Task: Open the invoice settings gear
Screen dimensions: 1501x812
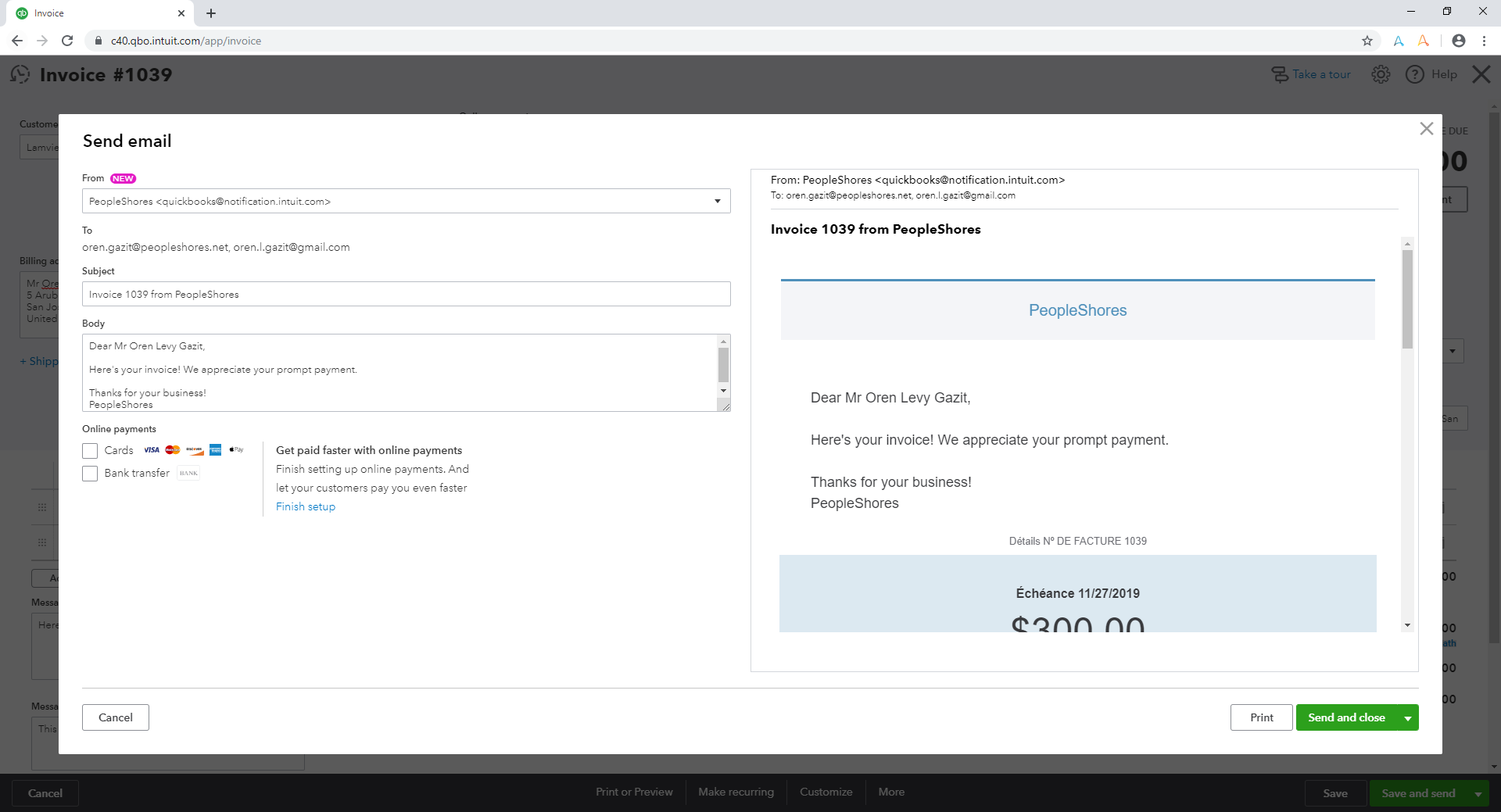Action: pyautogui.click(x=1381, y=74)
